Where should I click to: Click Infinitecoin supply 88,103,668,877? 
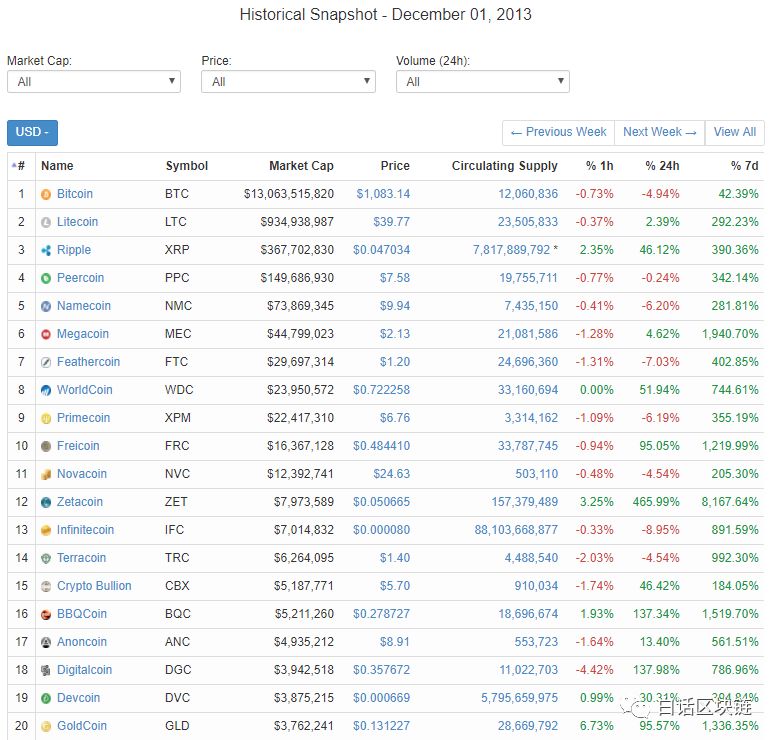516,530
